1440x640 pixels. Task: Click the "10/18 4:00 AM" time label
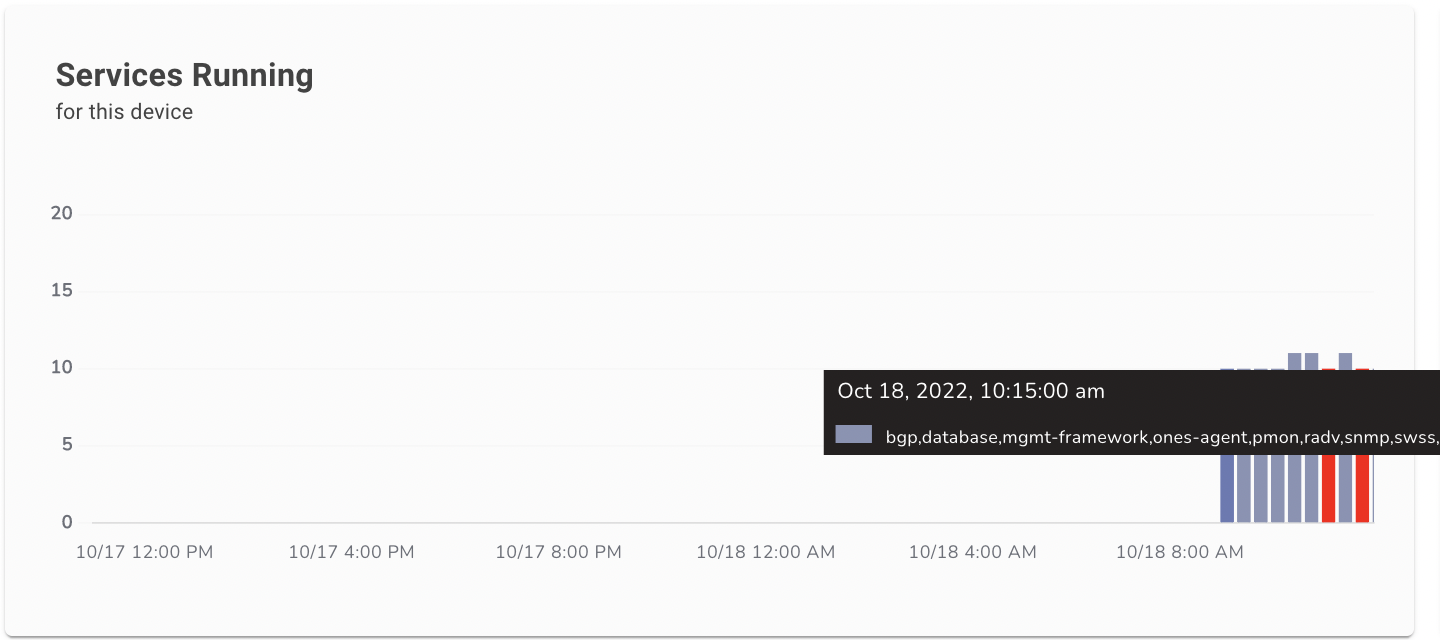[x=972, y=552]
